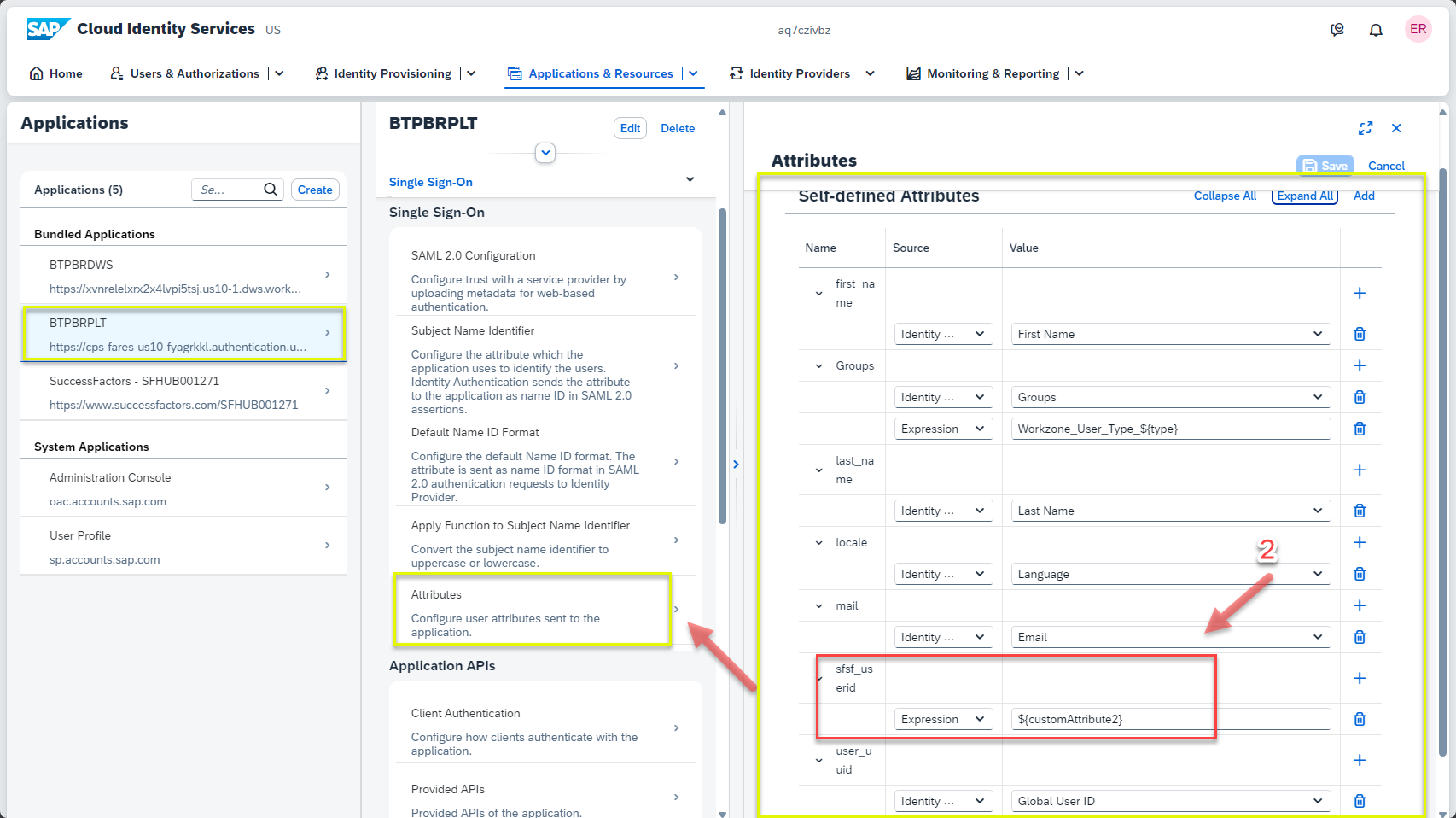The image size is (1456, 818).
Task: Delete the Email value row
Action: (x=1360, y=637)
